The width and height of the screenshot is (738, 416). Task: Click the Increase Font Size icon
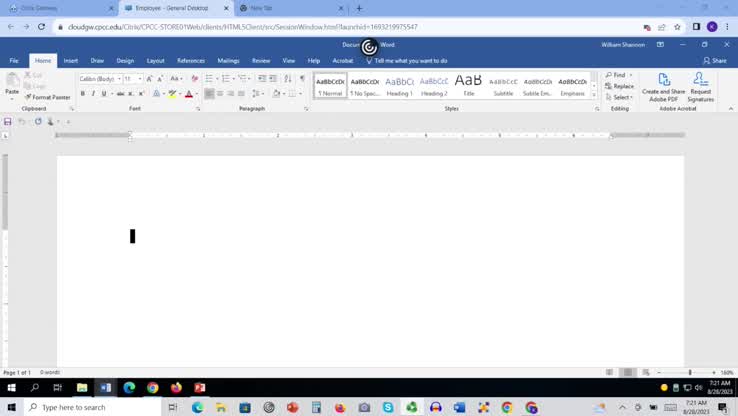pyautogui.click(x=149, y=79)
